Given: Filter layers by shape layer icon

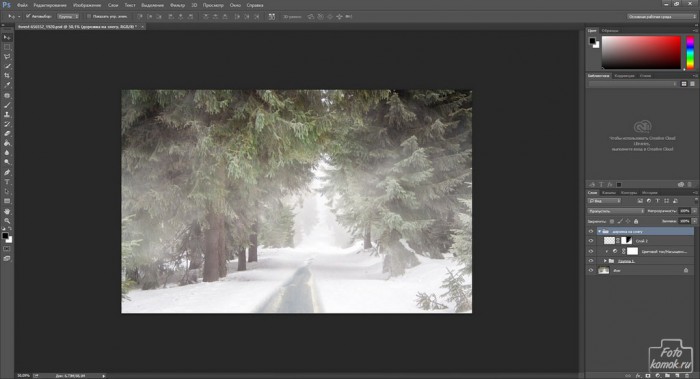Looking at the screenshot, I should tap(667, 201).
